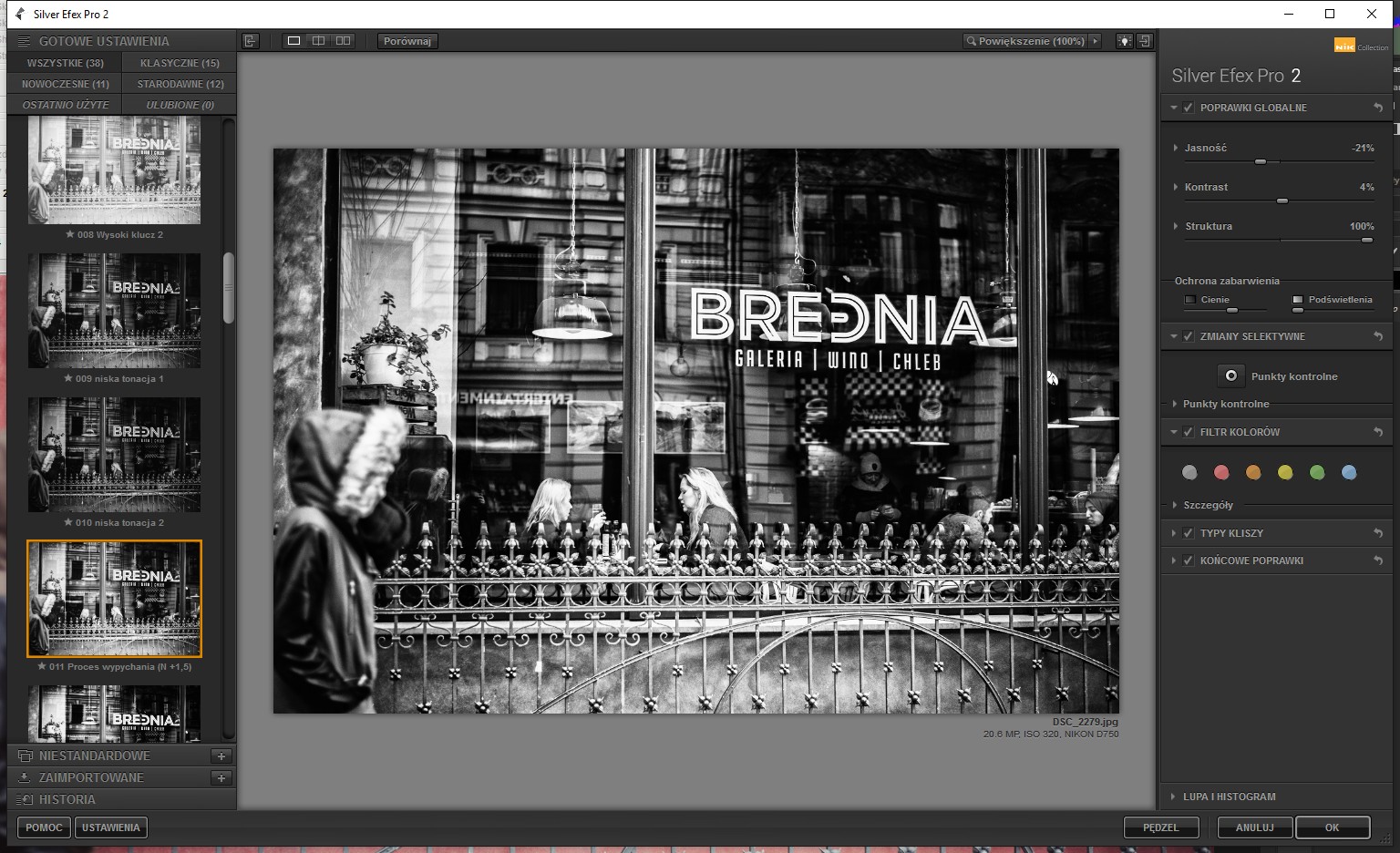The image size is (1400, 853).
Task: Show Starodawne (12) presets
Action: pyautogui.click(x=180, y=84)
